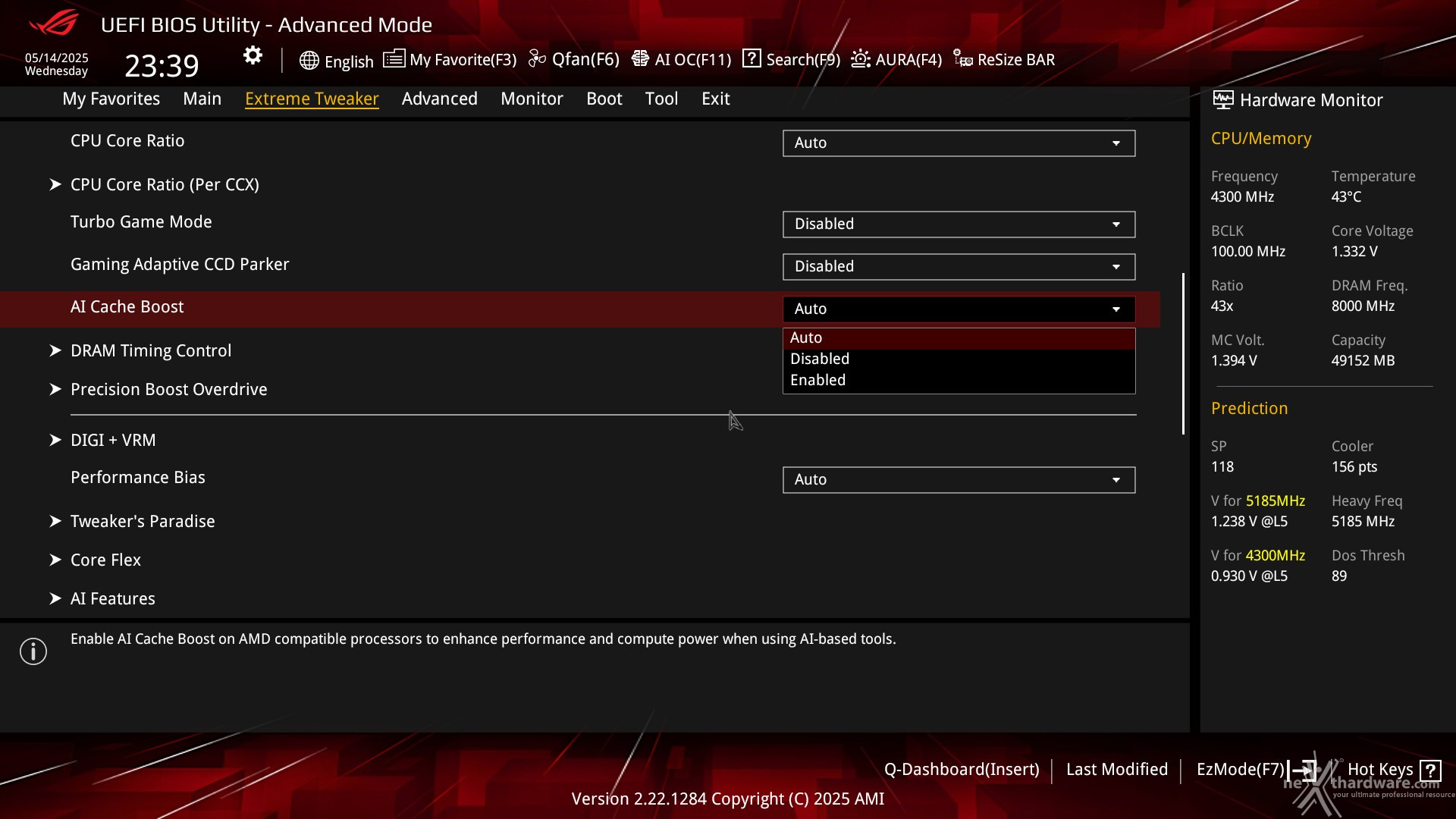The width and height of the screenshot is (1456, 819).
Task: Click the 23:39 clock display
Action: [x=162, y=66]
